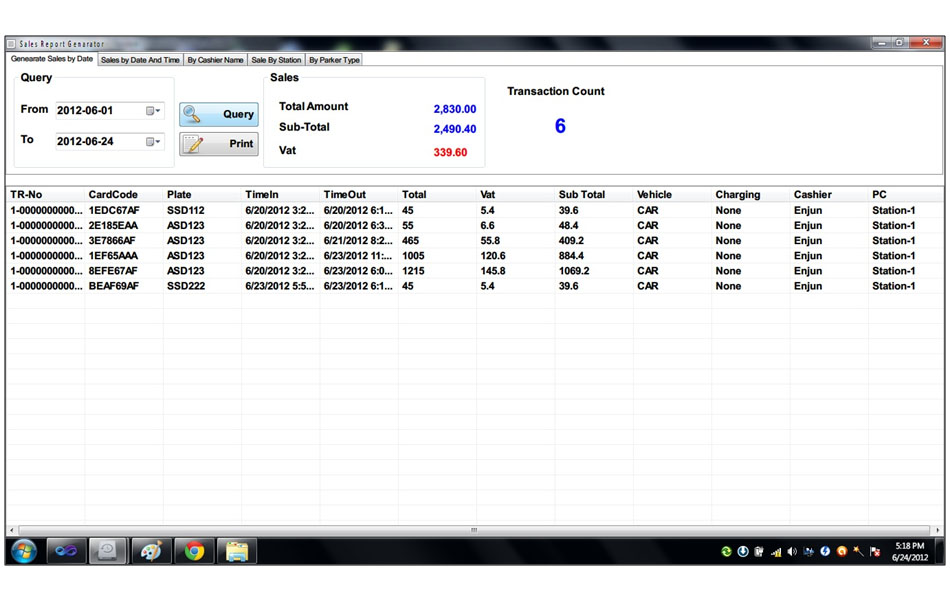
Task: Open the From date picker dropdown
Action: tap(153, 111)
